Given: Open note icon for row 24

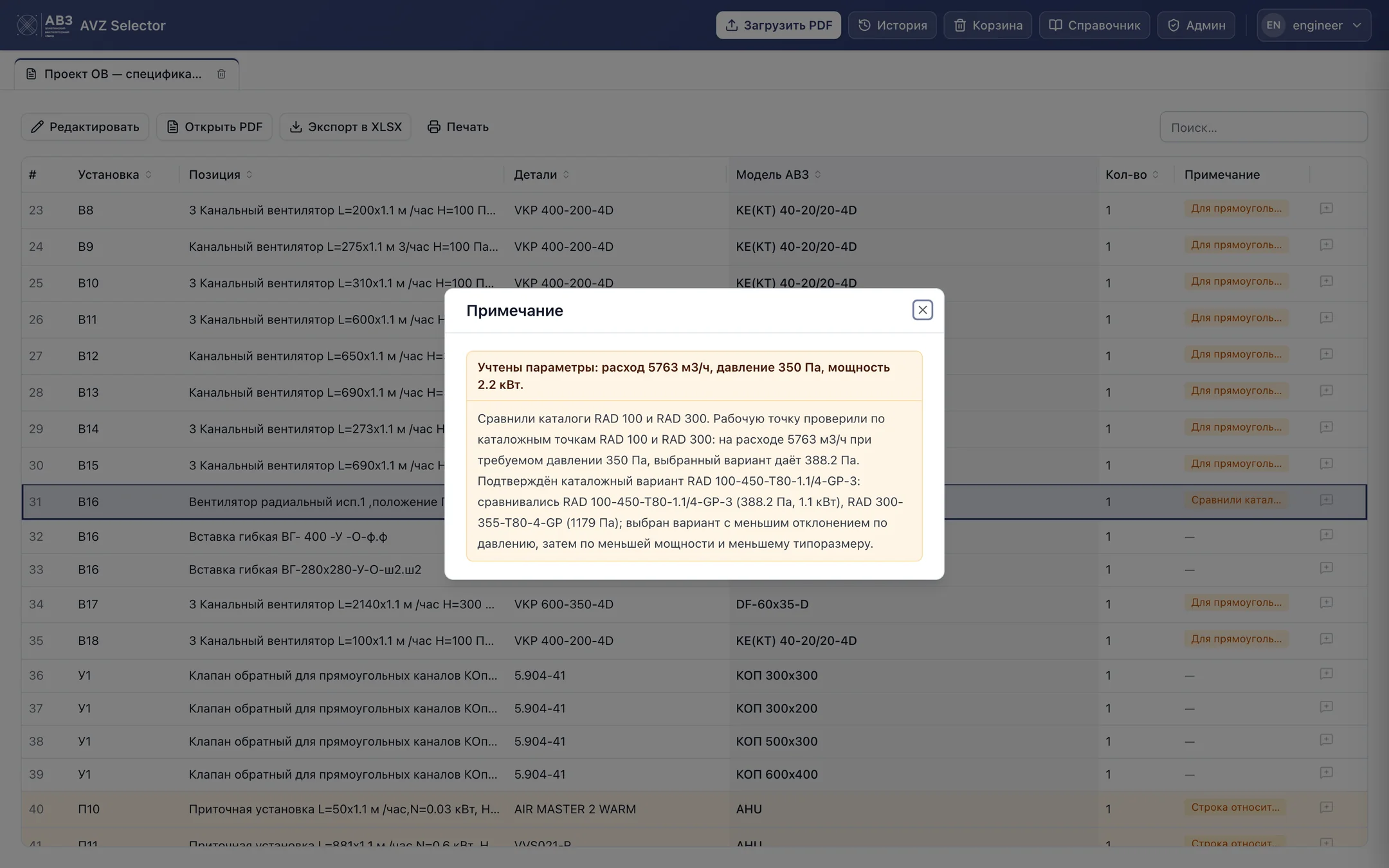Looking at the screenshot, I should pos(1326,245).
